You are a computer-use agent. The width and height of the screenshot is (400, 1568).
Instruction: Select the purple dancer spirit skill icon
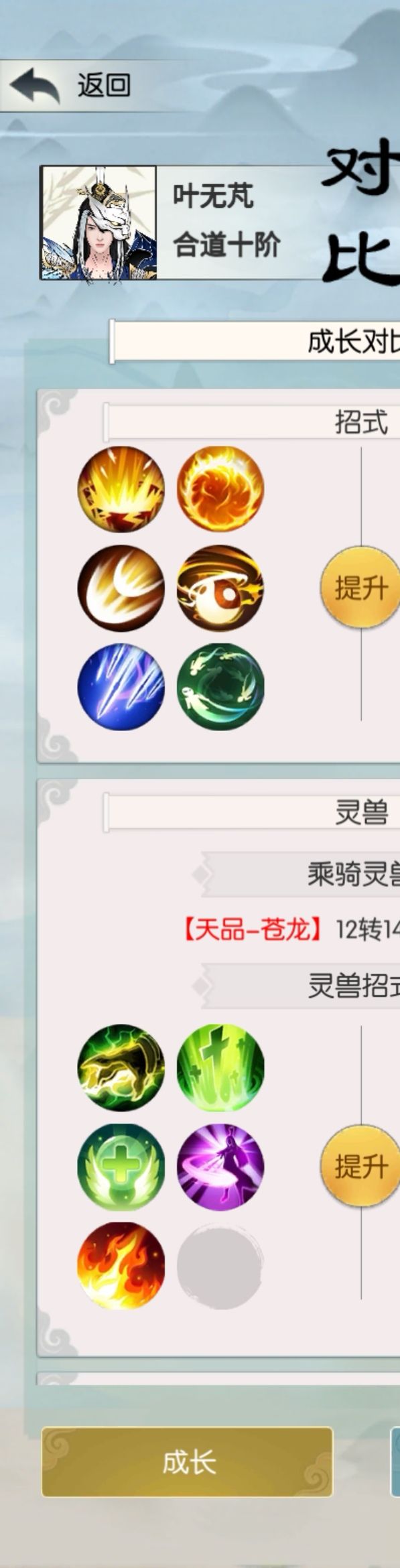tap(220, 1167)
